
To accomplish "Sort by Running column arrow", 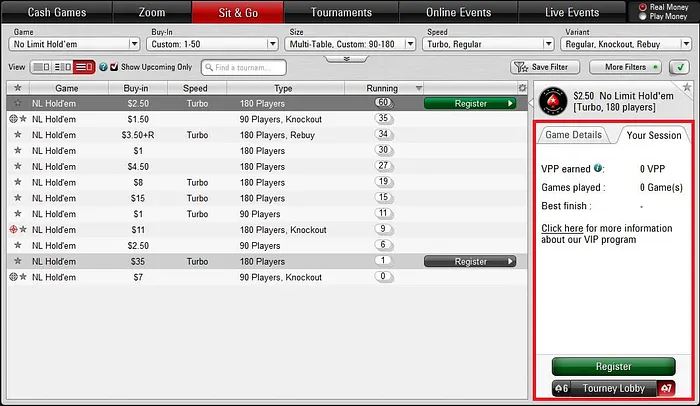I will click(x=419, y=88).
